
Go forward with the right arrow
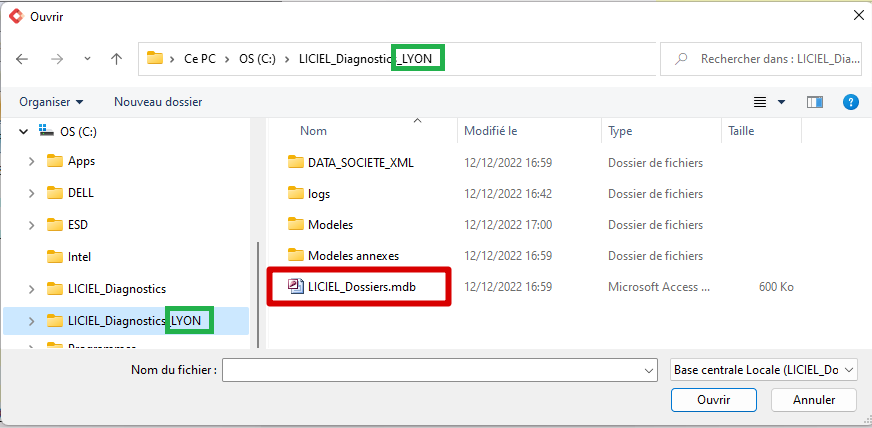(57, 59)
